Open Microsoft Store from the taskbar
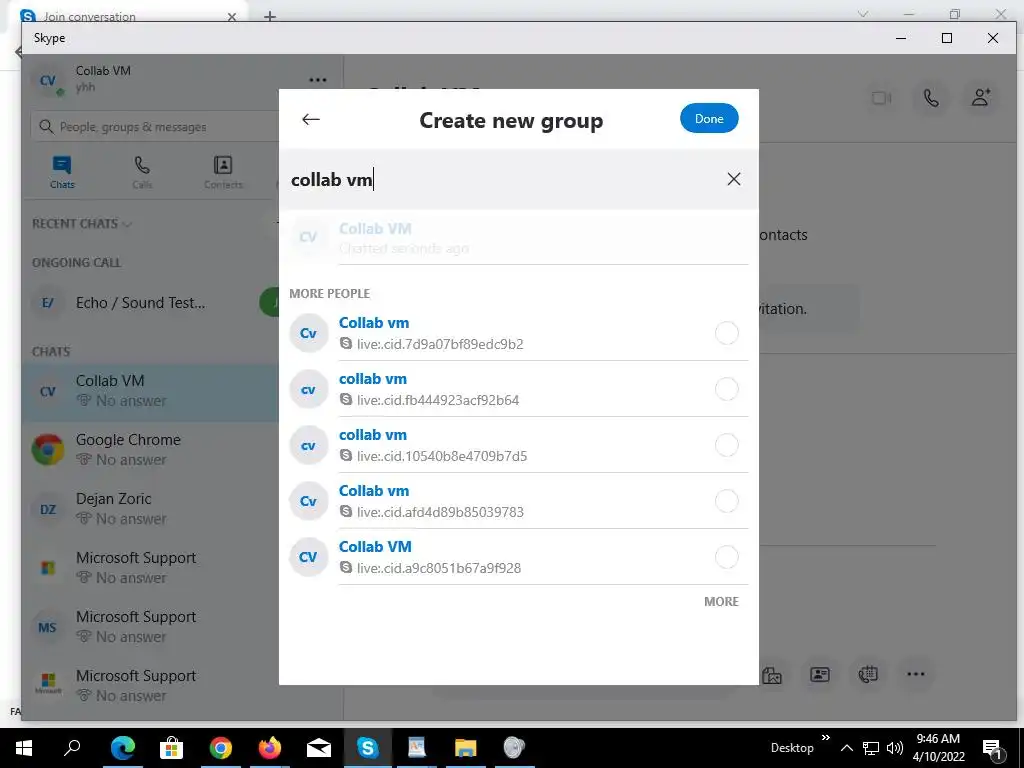The width and height of the screenshot is (1024, 768). pos(171,748)
